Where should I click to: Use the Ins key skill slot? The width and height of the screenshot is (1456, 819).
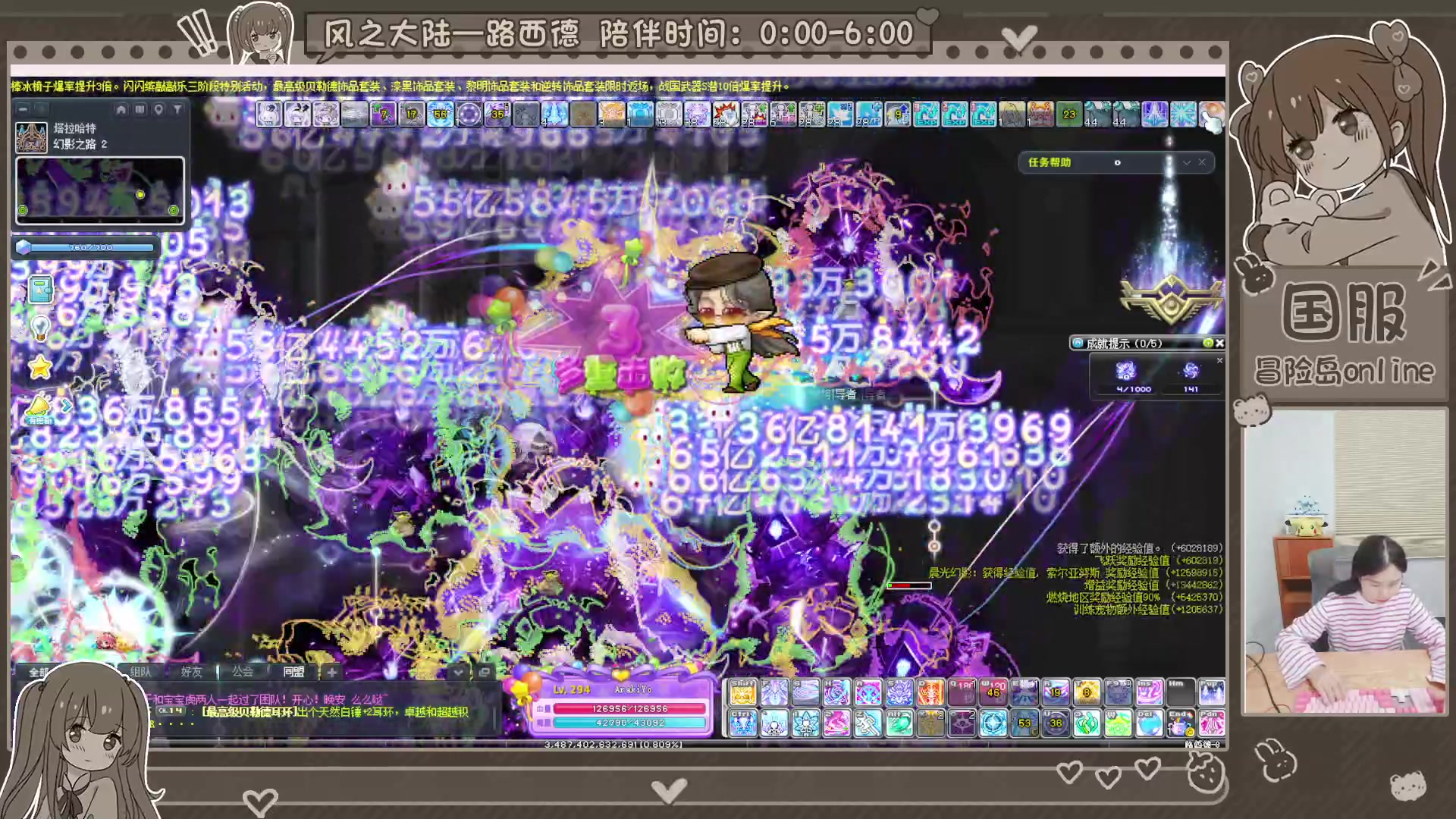click(1150, 692)
